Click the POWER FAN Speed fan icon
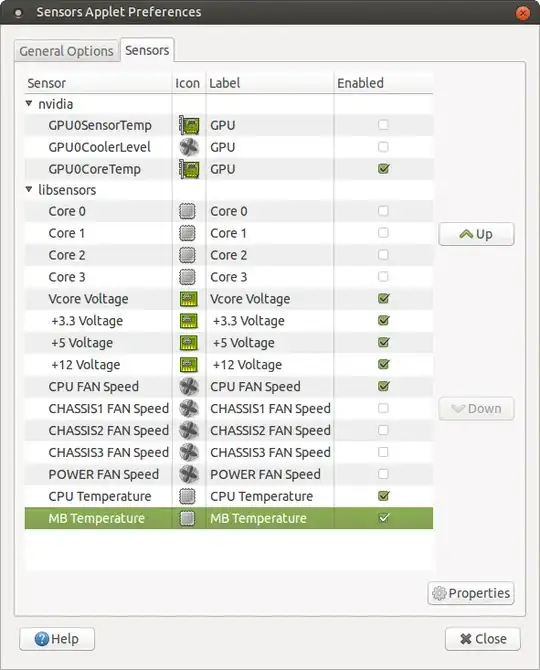The width and height of the screenshot is (540, 670). [x=188, y=474]
